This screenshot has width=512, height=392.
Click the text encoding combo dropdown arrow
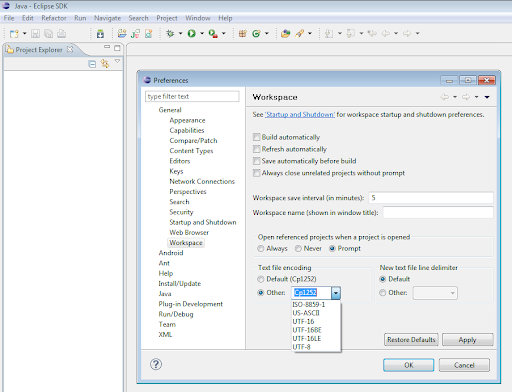coord(336,293)
